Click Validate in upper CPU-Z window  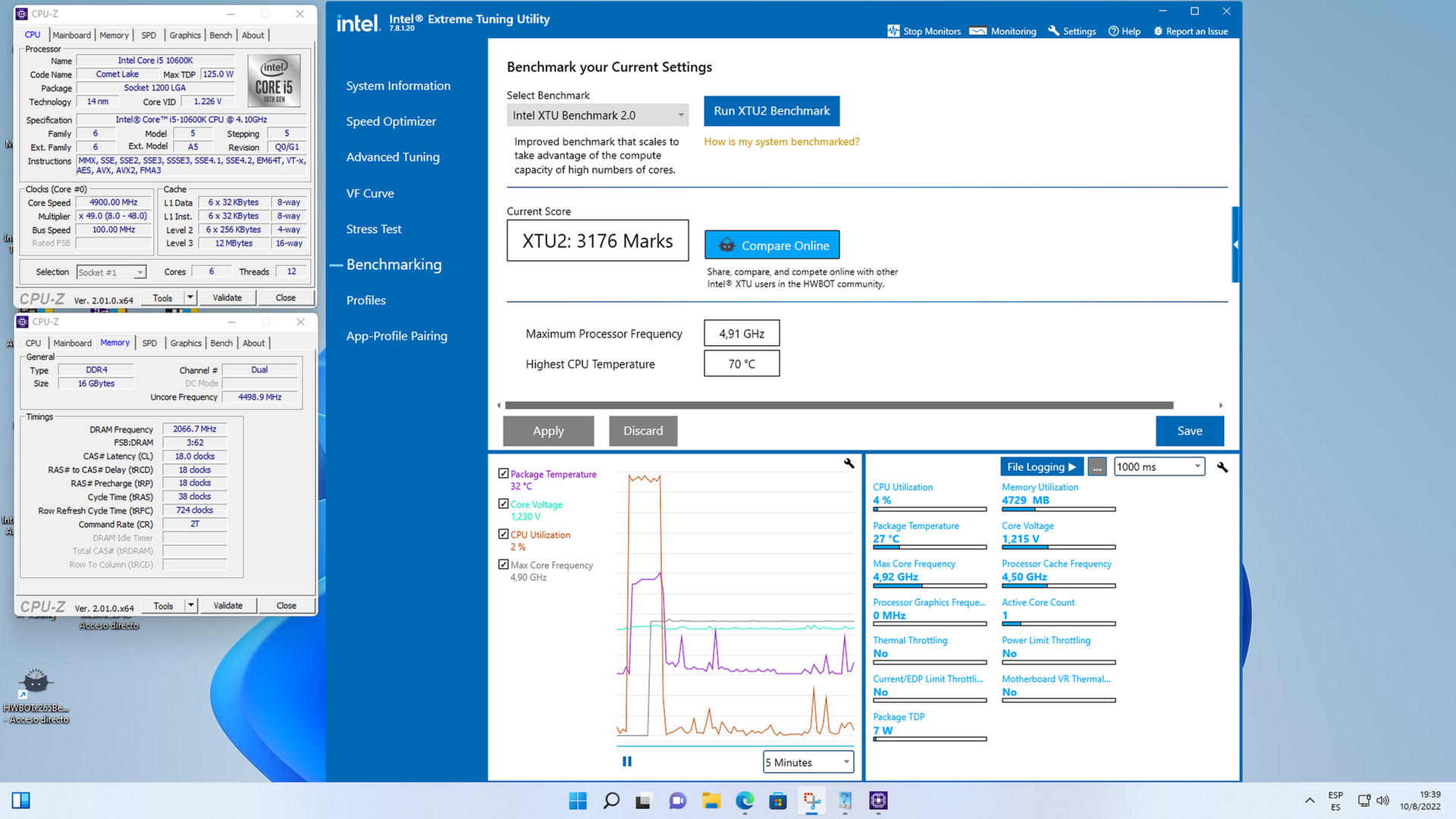pyautogui.click(x=227, y=297)
